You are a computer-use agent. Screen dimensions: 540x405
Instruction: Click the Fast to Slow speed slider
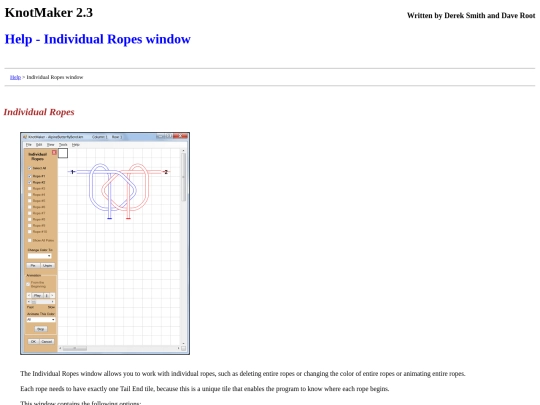pyautogui.click(x=41, y=302)
